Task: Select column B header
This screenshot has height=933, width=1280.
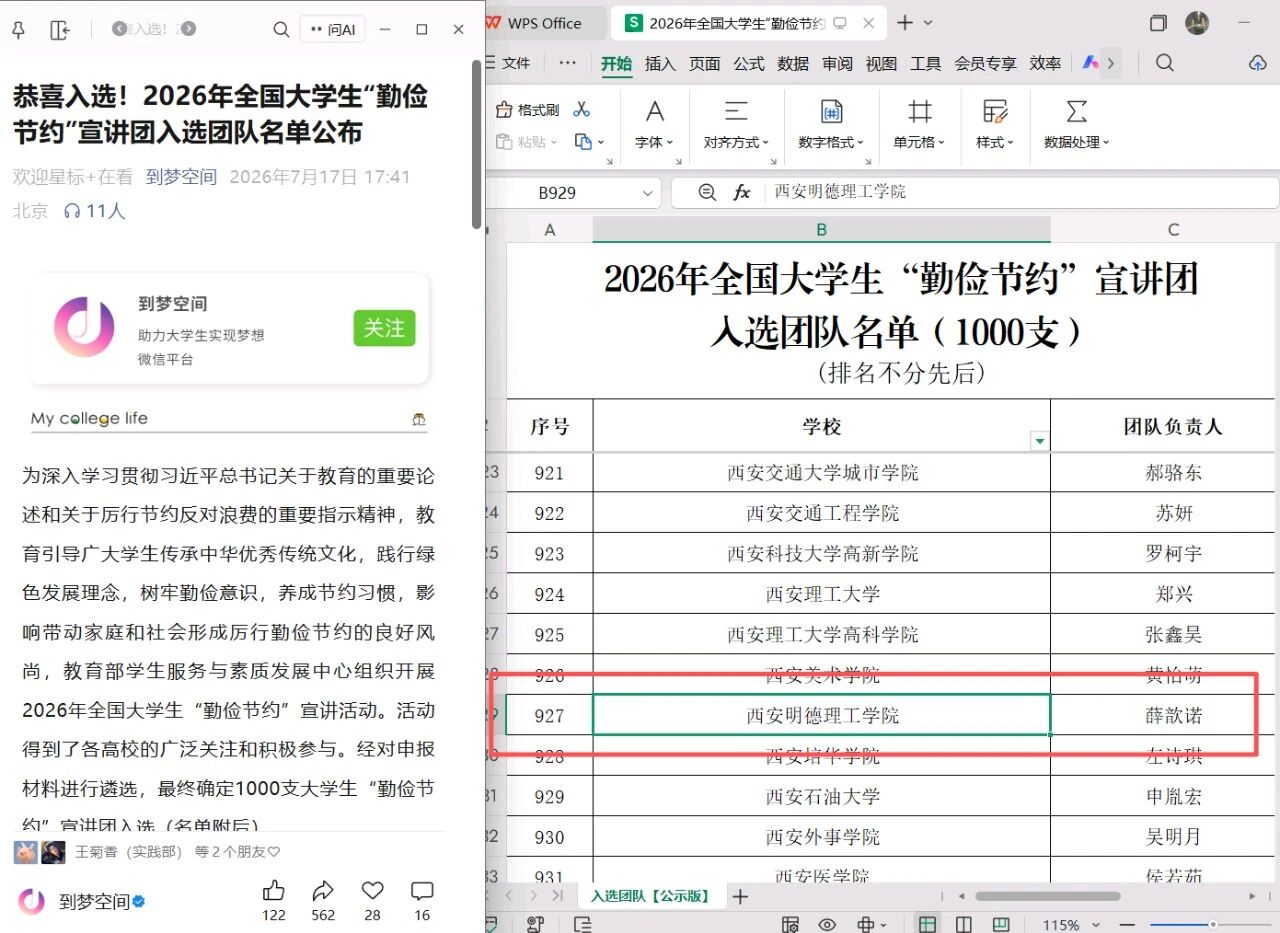Action: 821,230
